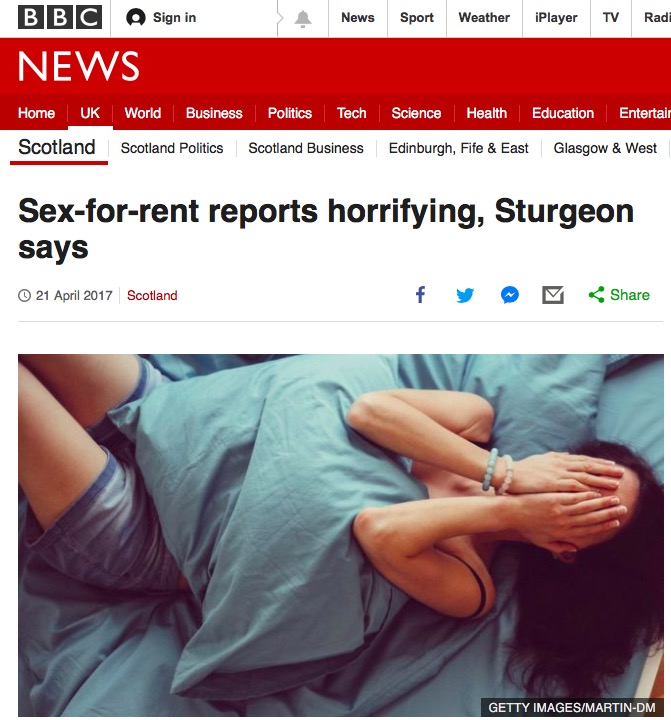Open notifications bell icon

pos(303,18)
